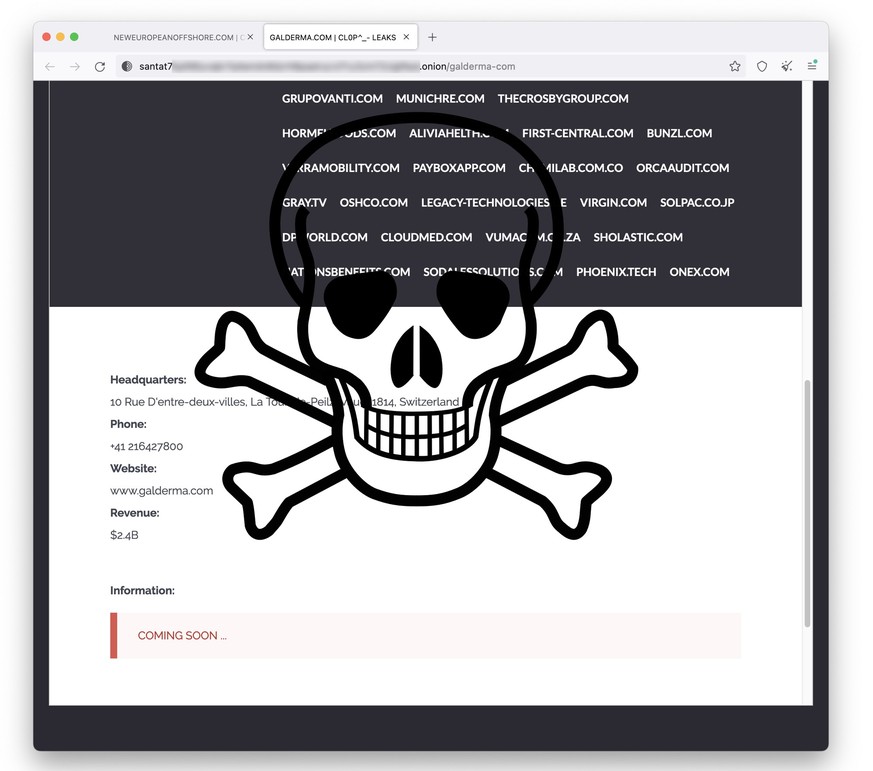873x771 pixels.
Task: Open a new tab with the plus button
Action: tap(432, 37)
